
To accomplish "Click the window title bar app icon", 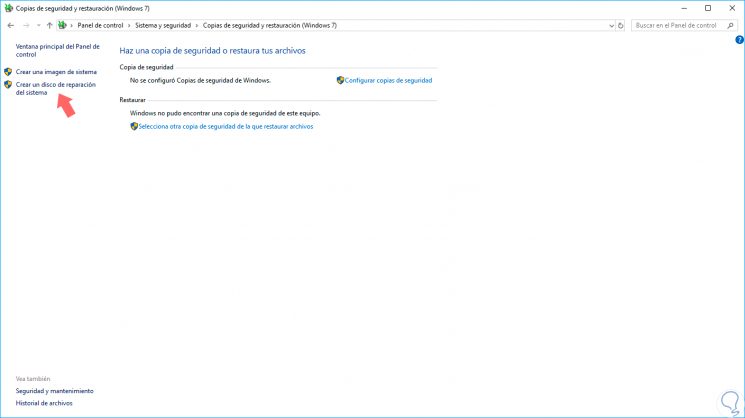I will point(9,8).
